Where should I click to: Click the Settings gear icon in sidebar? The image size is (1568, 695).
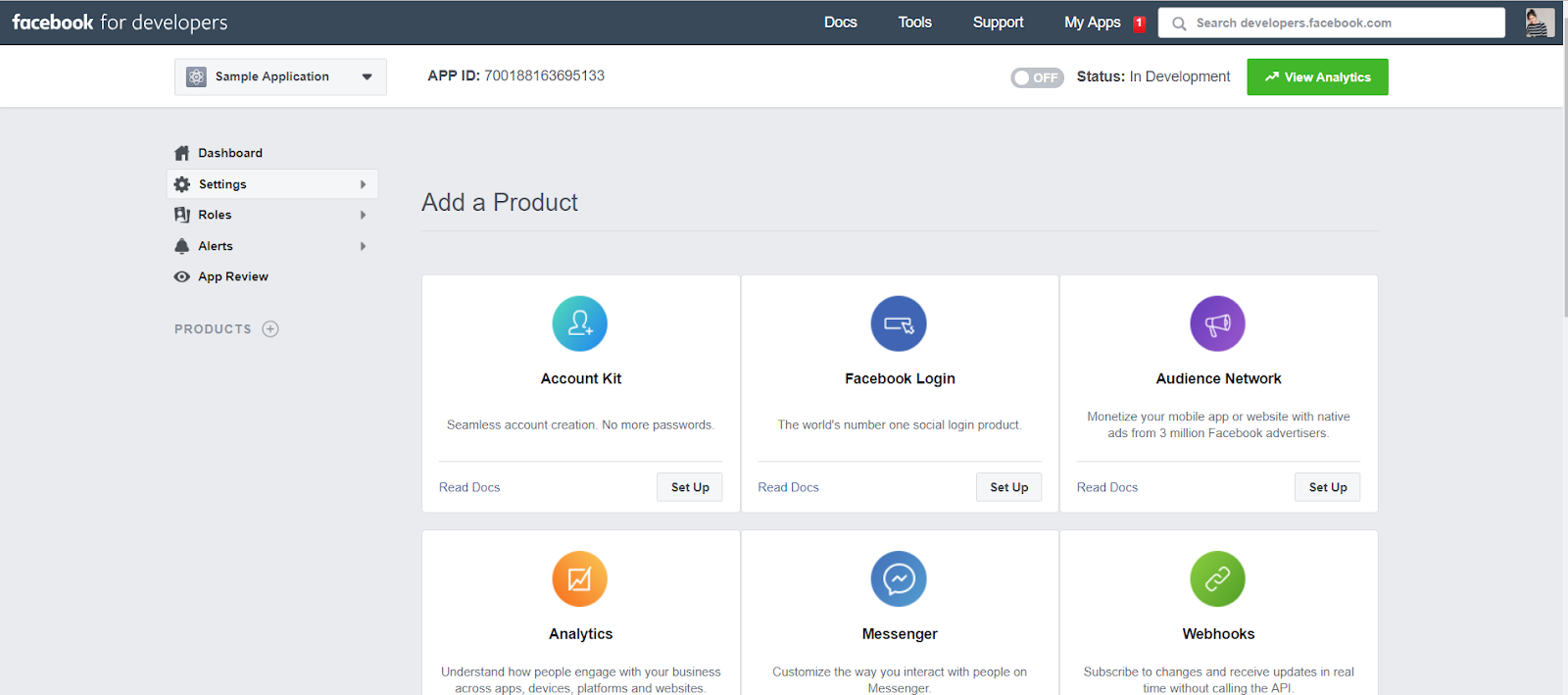[182, 184]
